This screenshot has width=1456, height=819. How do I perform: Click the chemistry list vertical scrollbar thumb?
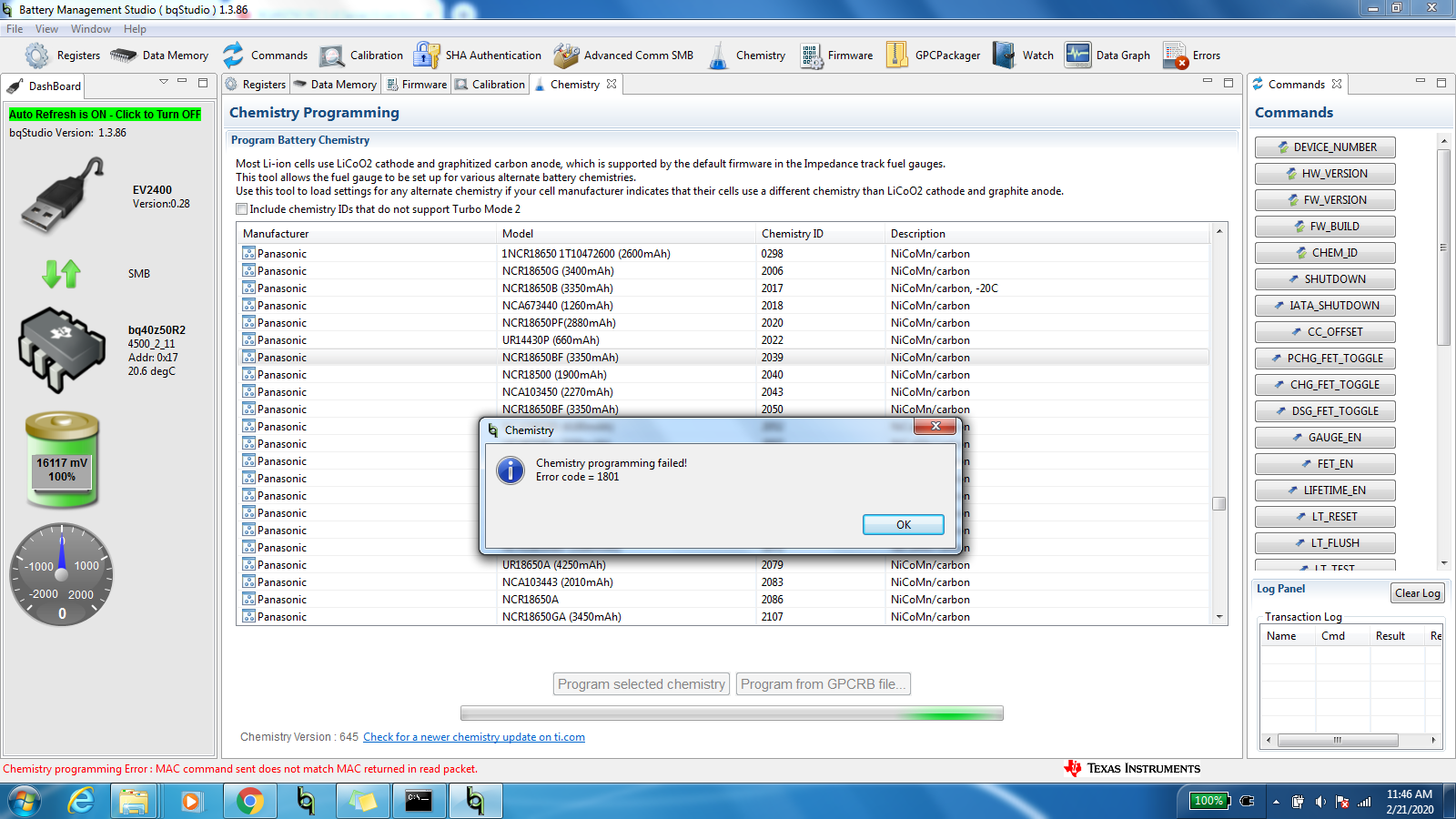tap(1219, 504)
